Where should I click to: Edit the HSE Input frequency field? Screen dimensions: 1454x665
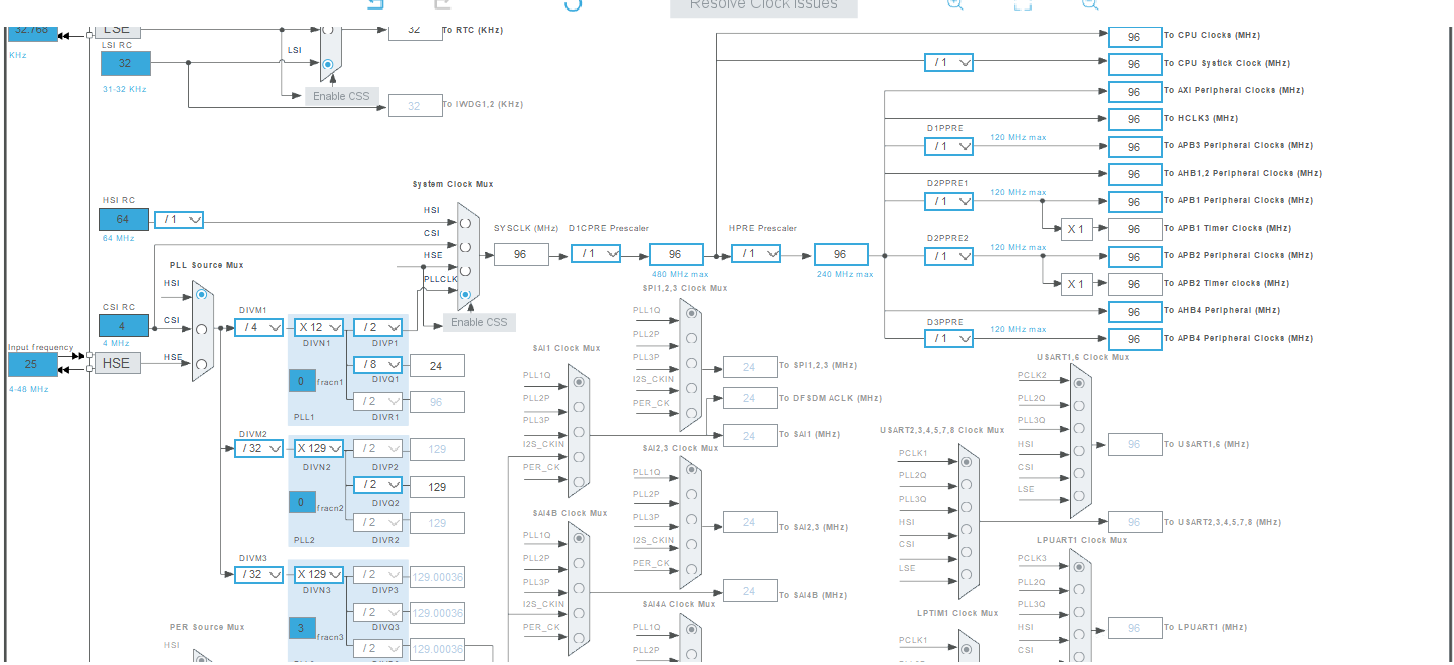coord(31,365)
